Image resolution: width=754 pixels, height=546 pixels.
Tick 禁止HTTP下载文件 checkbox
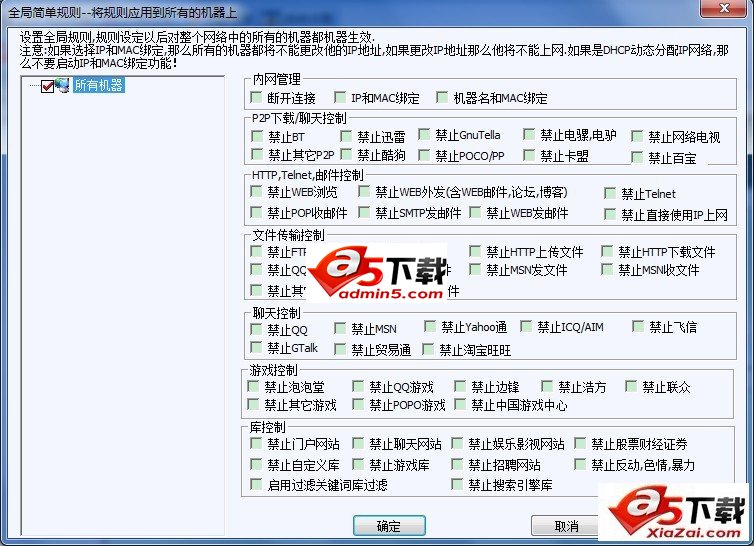click(607, 251)
